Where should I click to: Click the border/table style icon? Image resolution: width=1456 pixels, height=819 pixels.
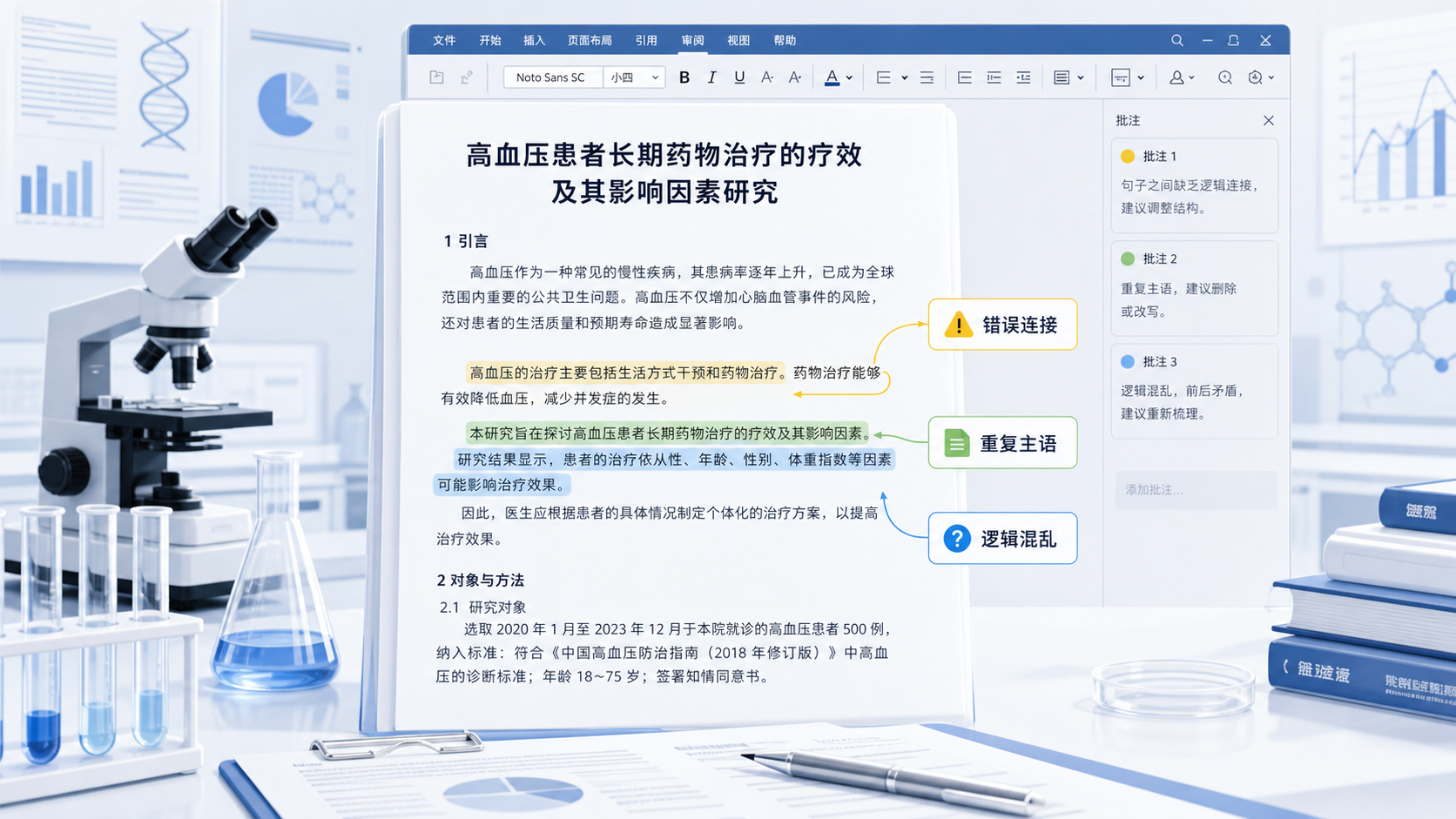click(x=1121, y=77)
